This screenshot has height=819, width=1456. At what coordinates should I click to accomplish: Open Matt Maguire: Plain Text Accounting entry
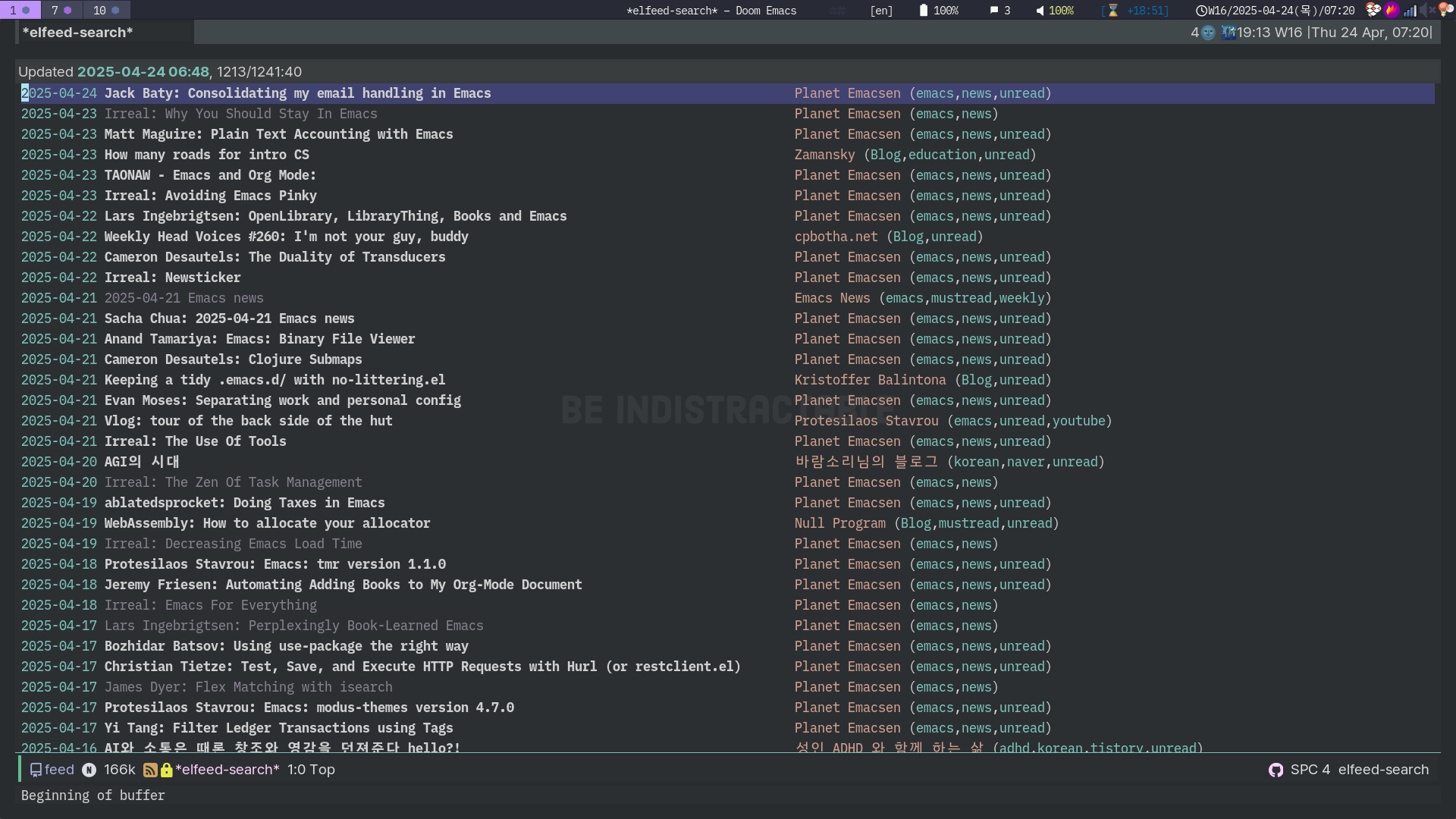point(278,134)
